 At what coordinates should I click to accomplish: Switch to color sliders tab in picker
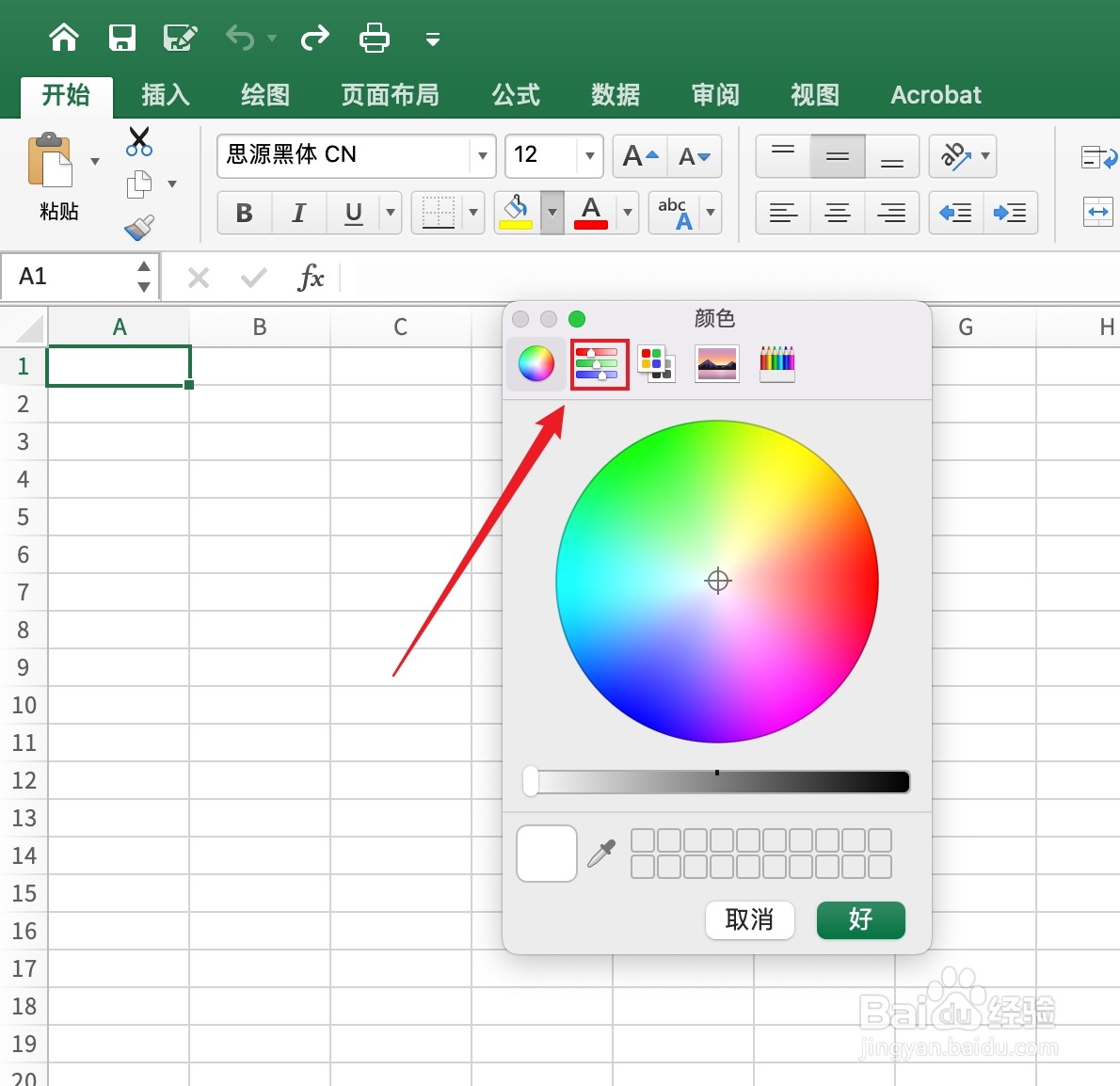click(599, 364)
